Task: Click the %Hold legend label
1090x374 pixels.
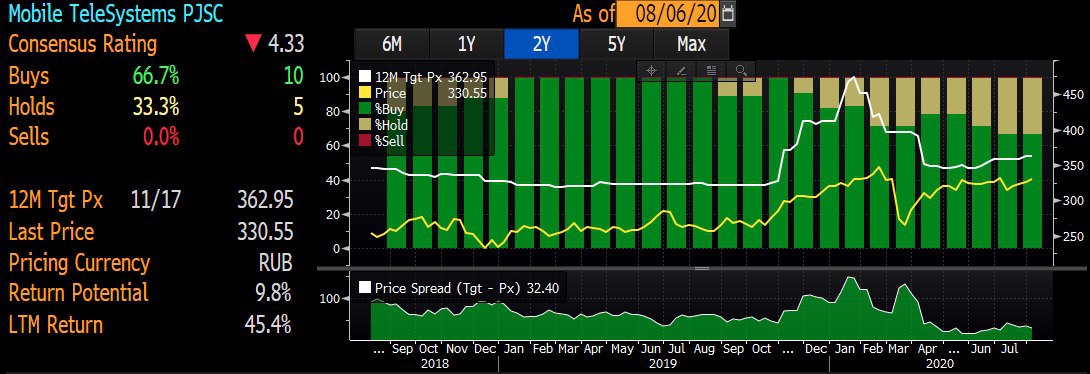Action: (x=391, y=125)
